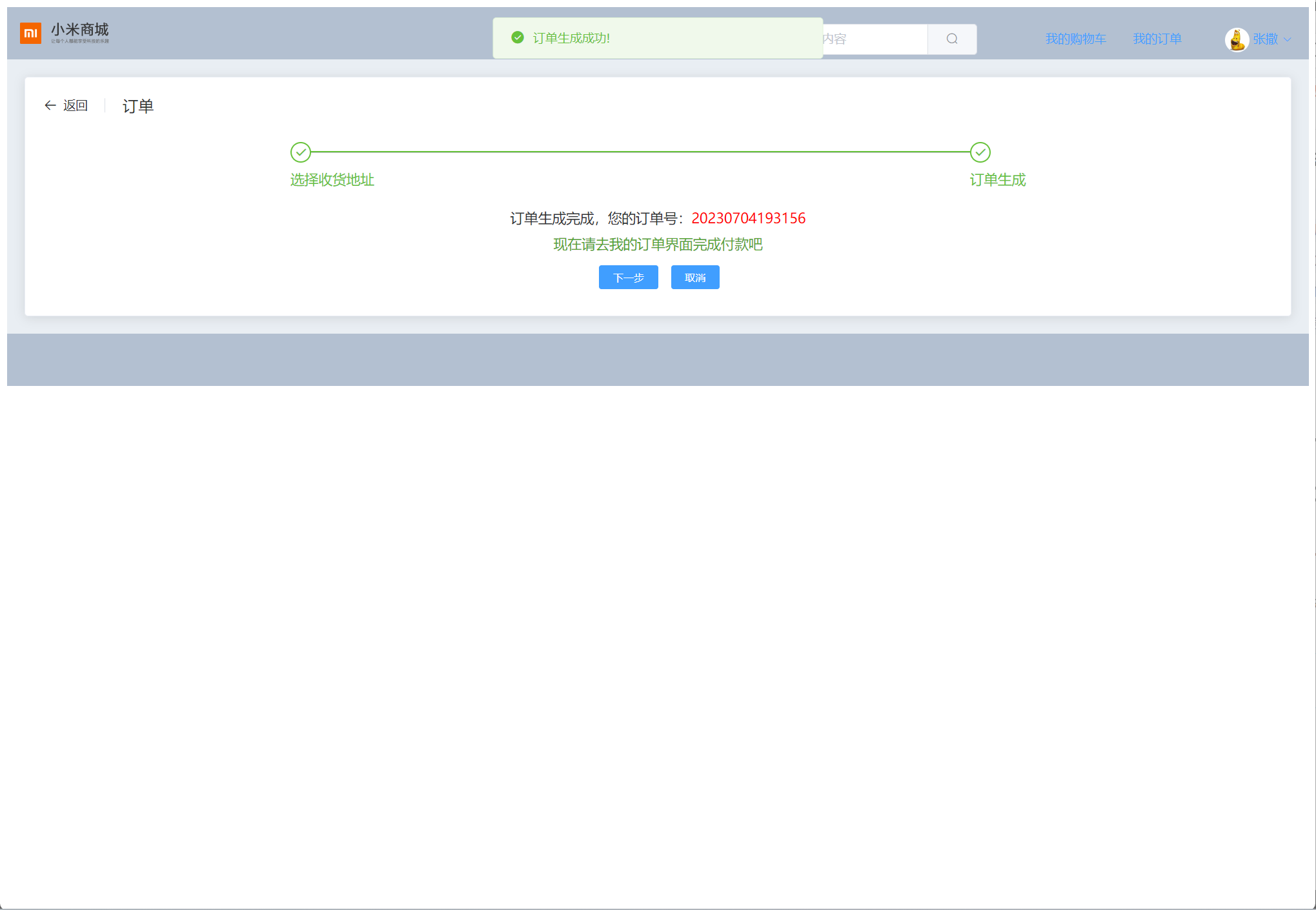This screenshot has height=910, width=1316.
Task: Open 我的购物车 shopping cart link
Action: click(1075, 39)
